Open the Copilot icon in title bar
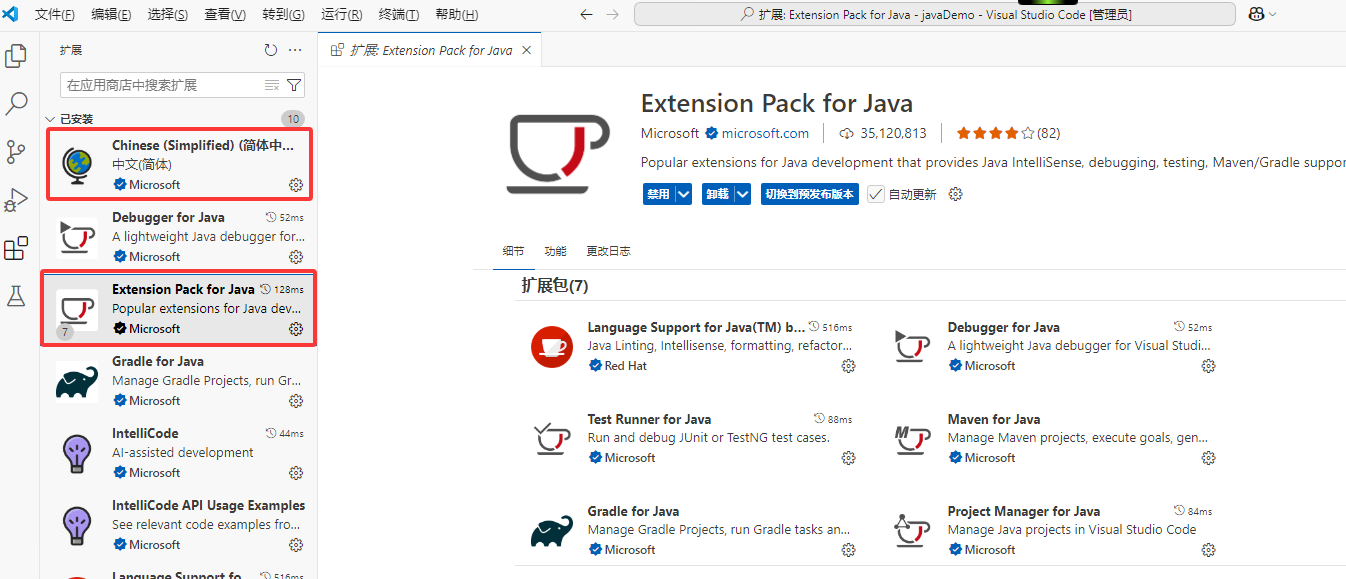 pyautogui.click(x=1256, y=14)
